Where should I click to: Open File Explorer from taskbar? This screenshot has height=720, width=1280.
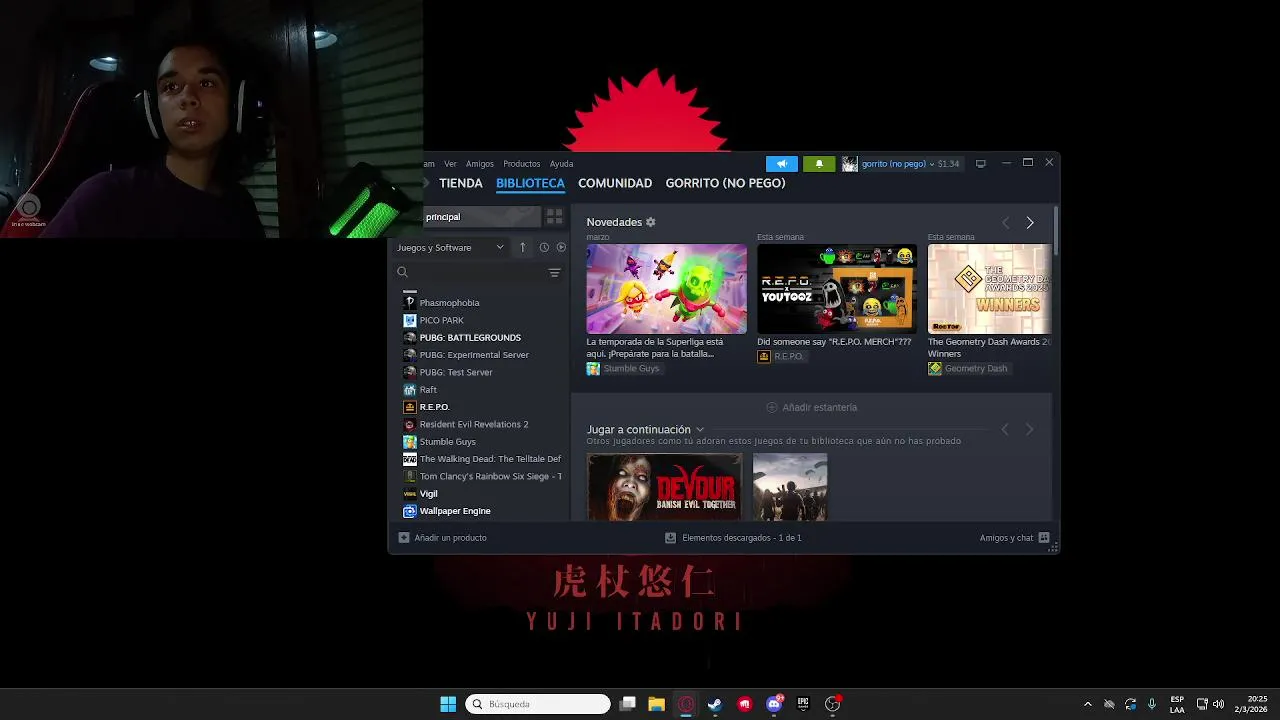click(x=656, y=704)
